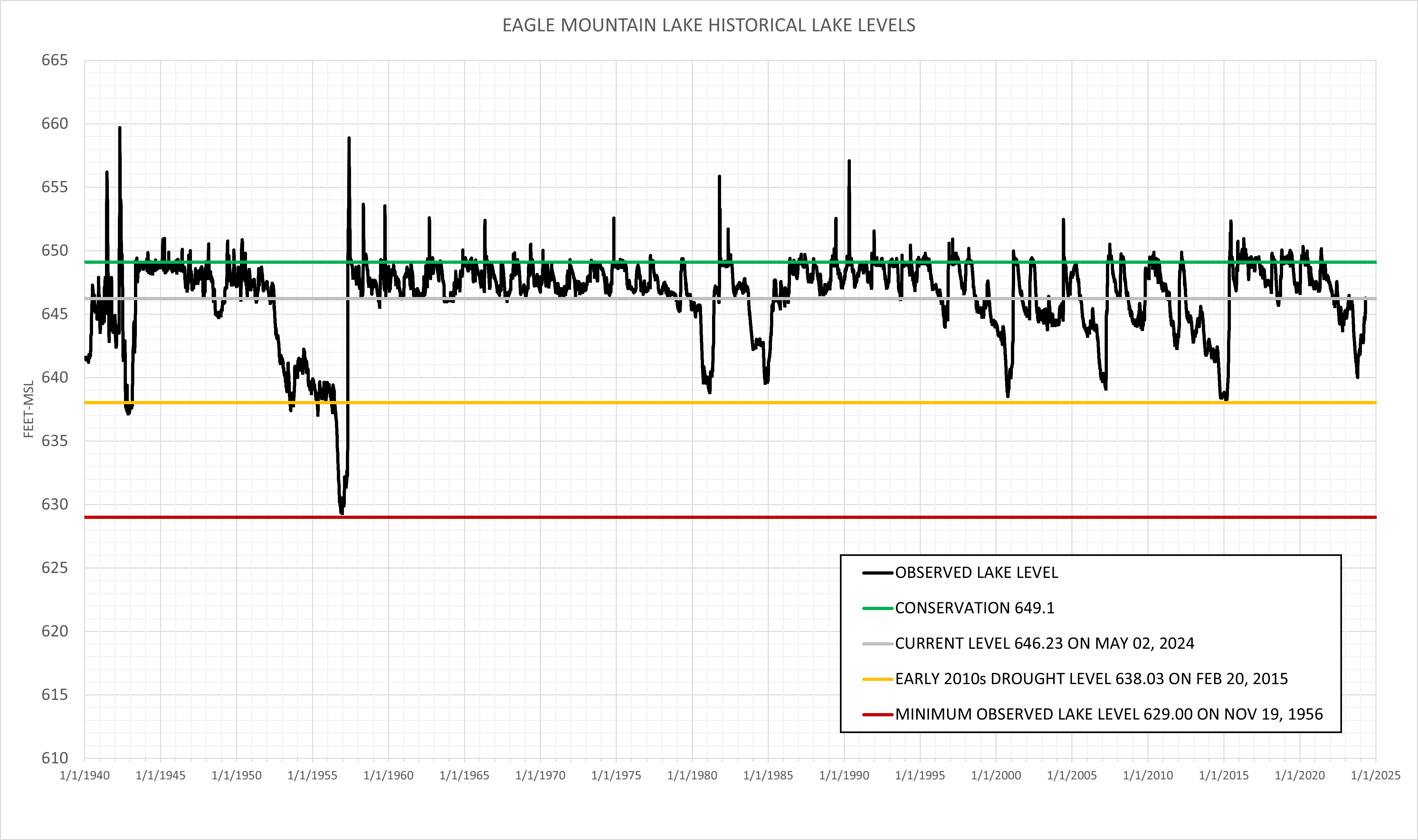Click the 1/1/2020 date label

[x=1300, y=776]
